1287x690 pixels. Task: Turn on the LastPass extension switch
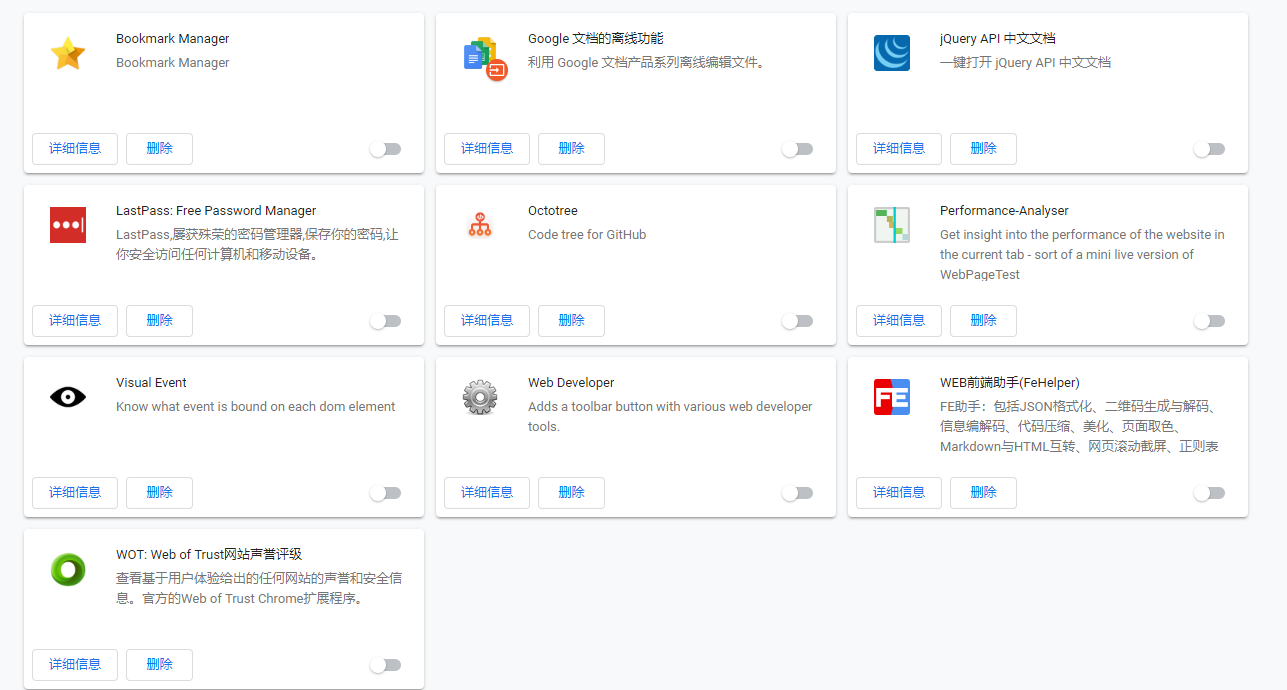pos(385,321)
